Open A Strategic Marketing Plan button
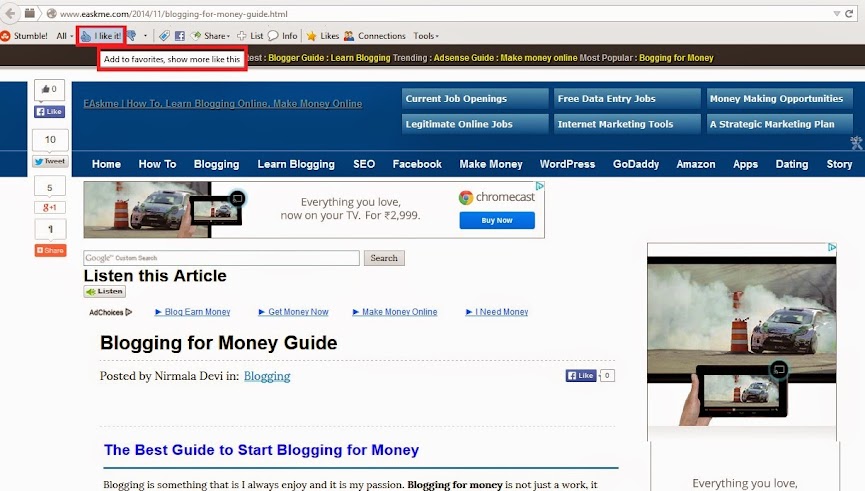The image size is (865, 491). coord(779,124)
